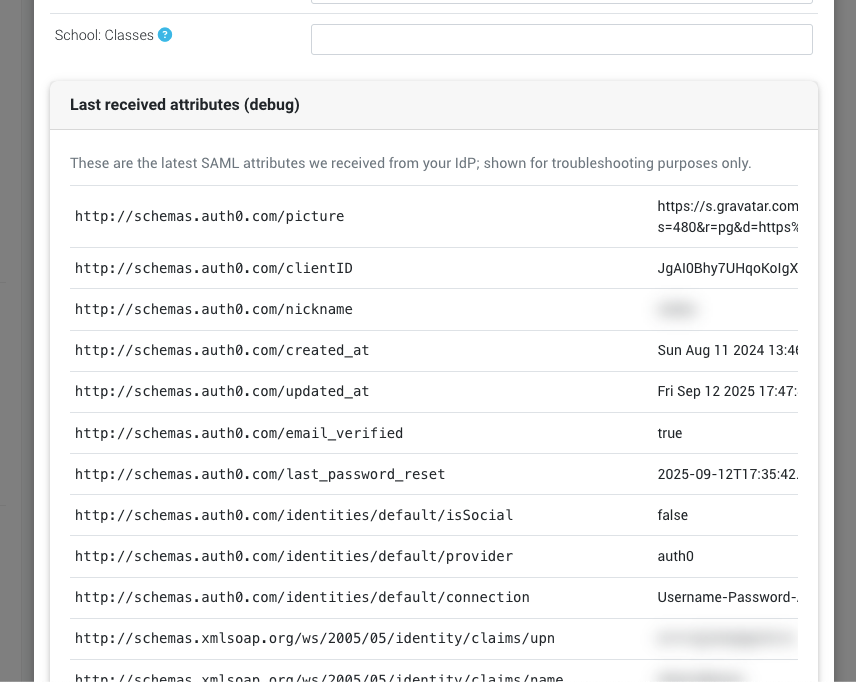Select the auth0.com/updated_at attribute name
This screenshot has width=856, height=682.
222,391
